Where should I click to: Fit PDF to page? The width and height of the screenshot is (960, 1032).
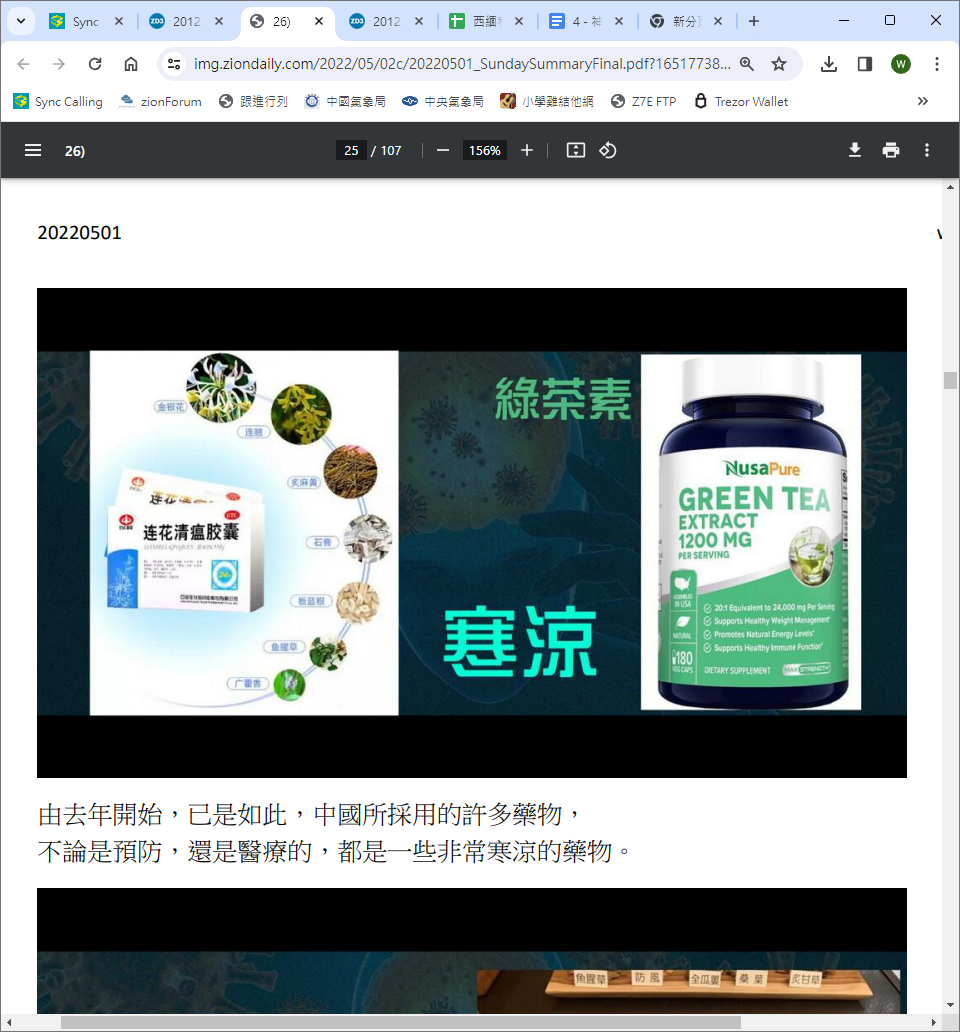coord(576,151)
